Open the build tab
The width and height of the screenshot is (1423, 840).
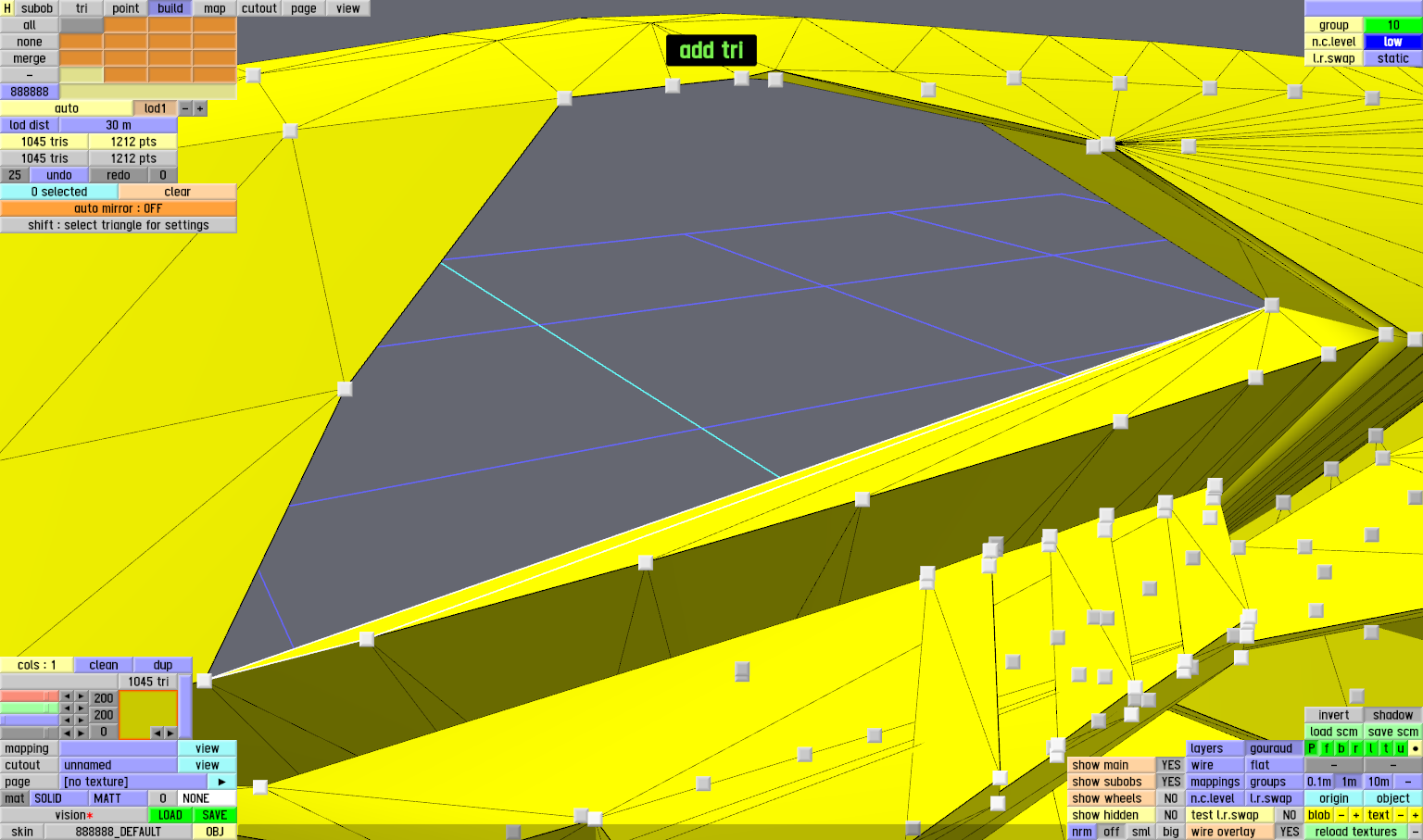click(x=170, y=8)
